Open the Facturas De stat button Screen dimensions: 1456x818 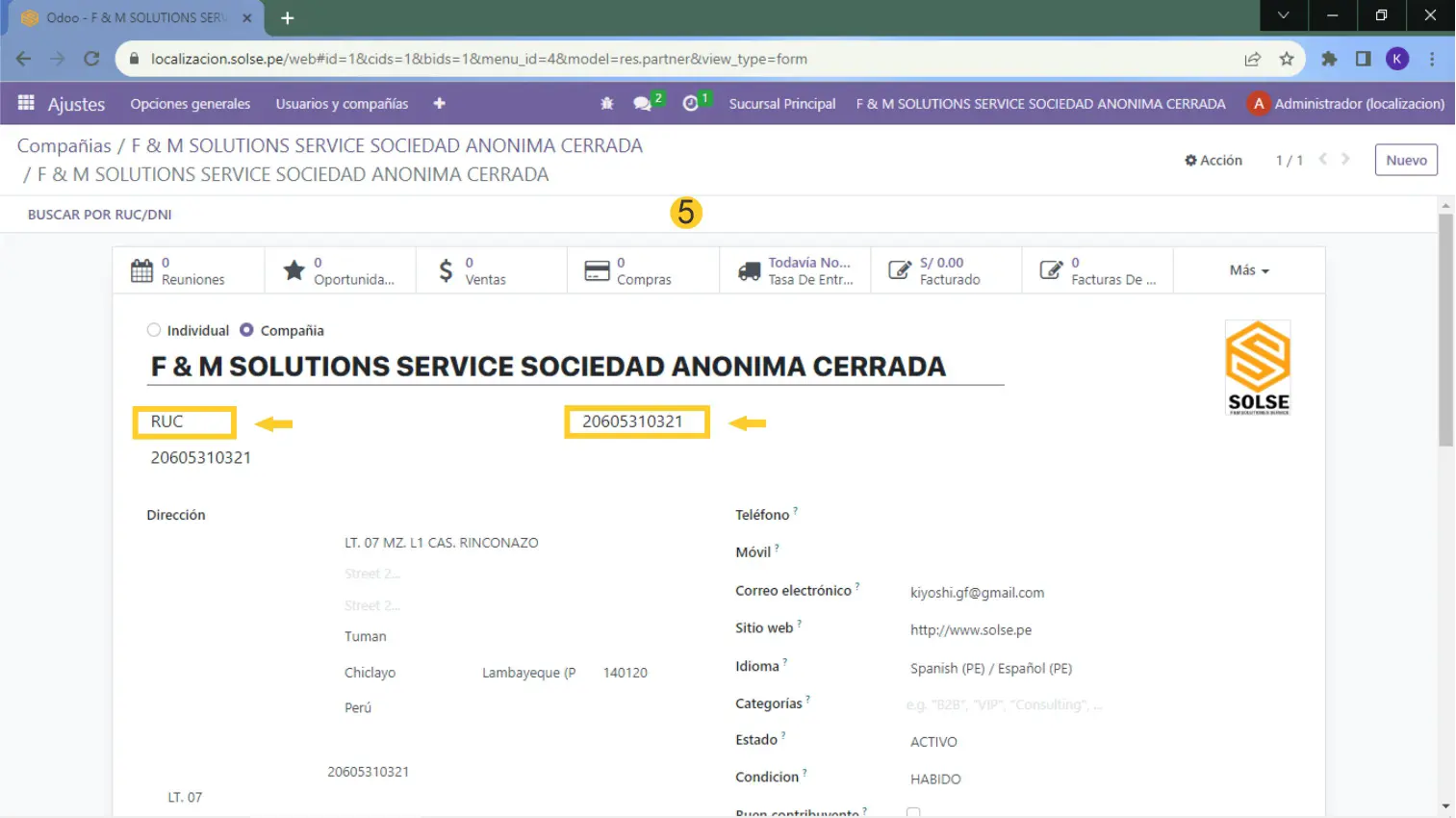1097,270
